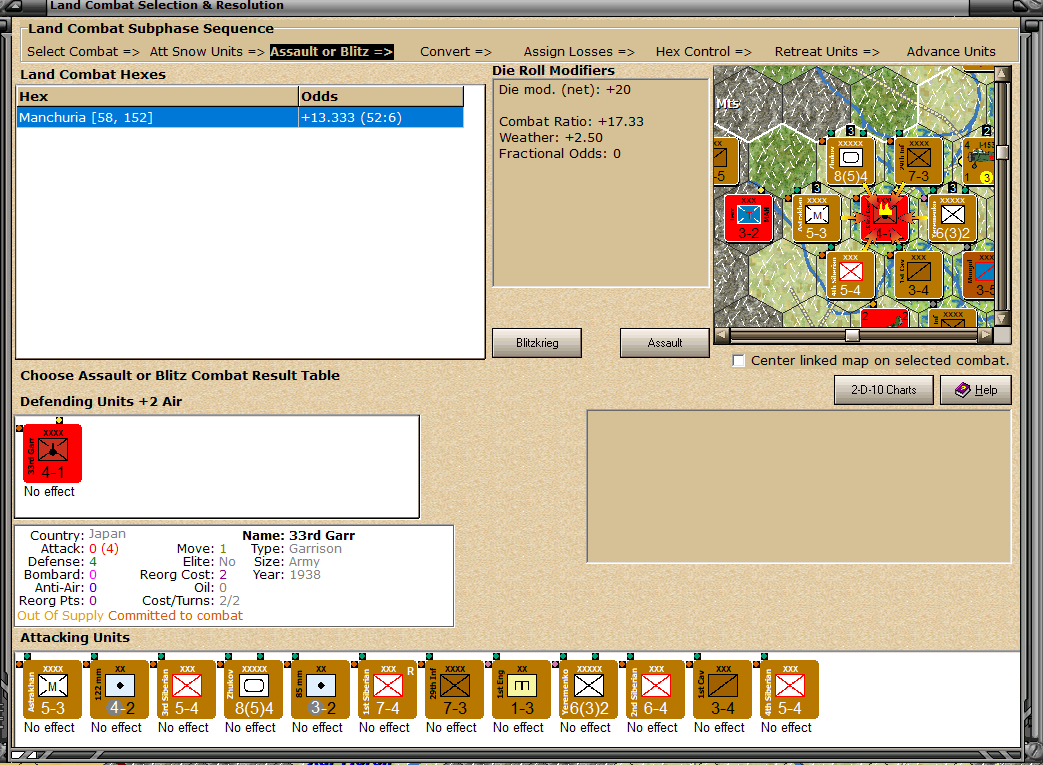The width and height of the screenshot is (1043, 765).
Task: Click the Hex column header
Action: [x=157, y=96]
